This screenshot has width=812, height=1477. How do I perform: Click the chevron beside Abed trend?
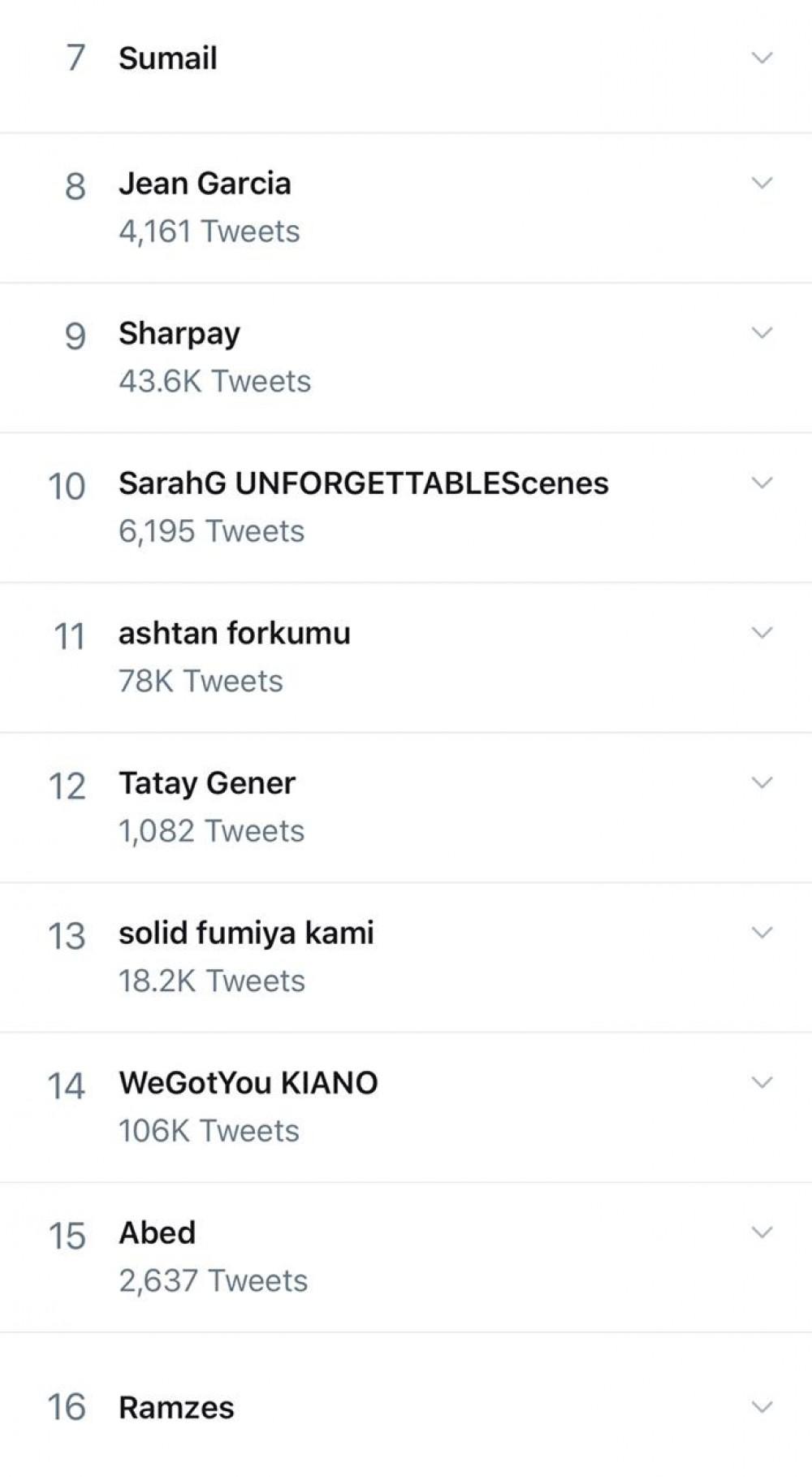762,1232
